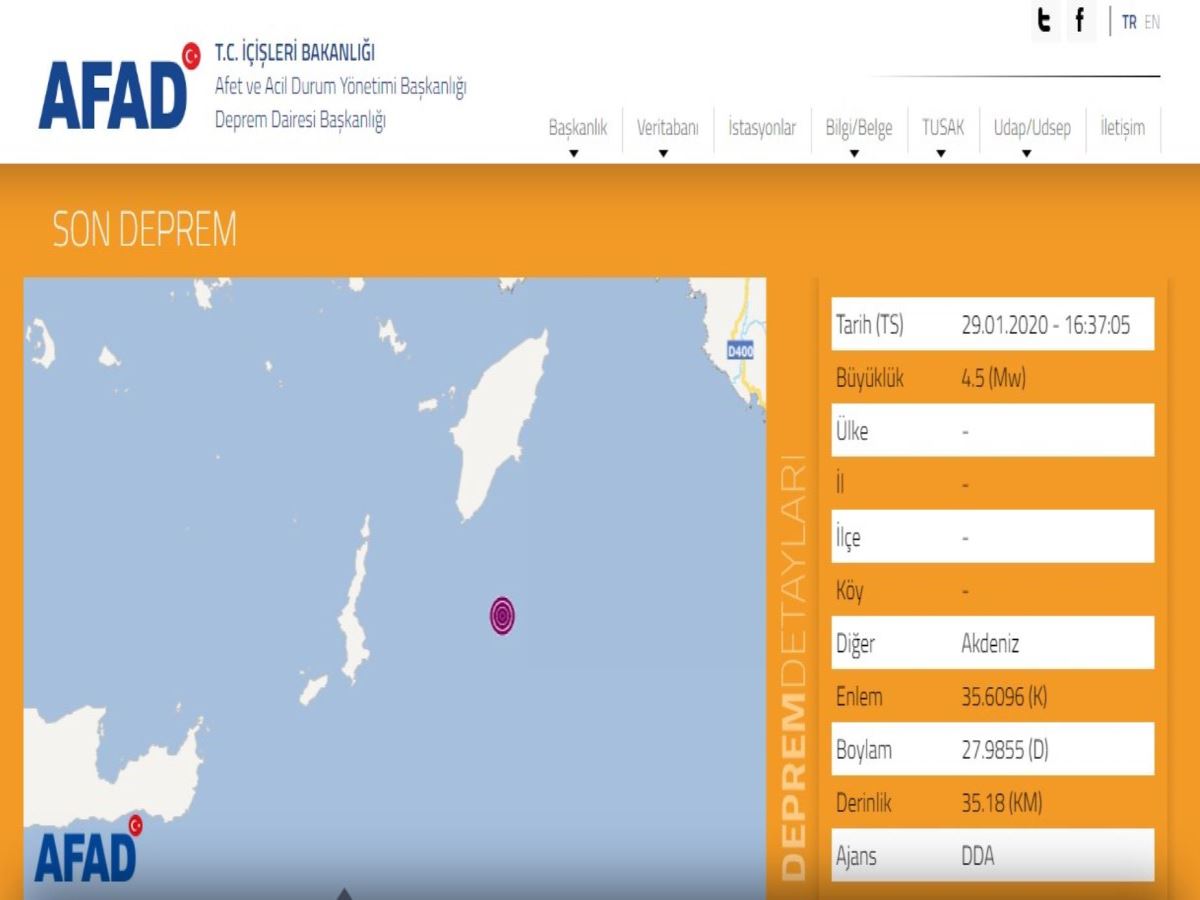Expand the Başkanlık dropdown arrow

click(x=574, y=154)
